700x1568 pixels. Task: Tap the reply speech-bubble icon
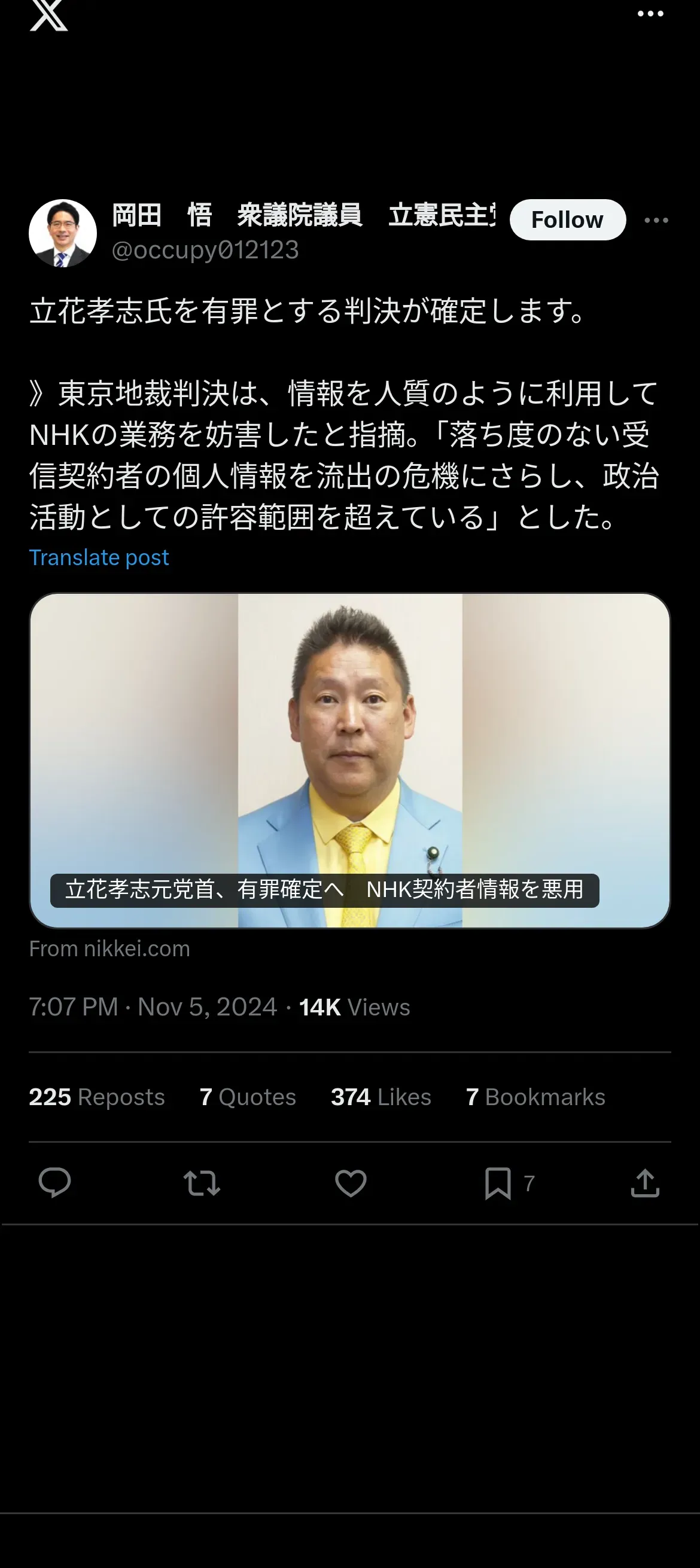pyautogui.click(x=55, y=1183)
